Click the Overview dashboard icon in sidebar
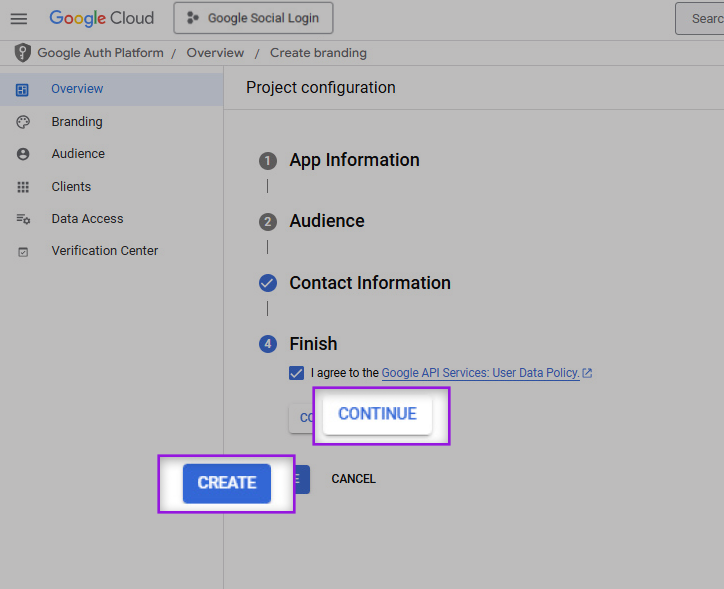Image resolution: width=724 pixels, height=589 pixels. 23,89
